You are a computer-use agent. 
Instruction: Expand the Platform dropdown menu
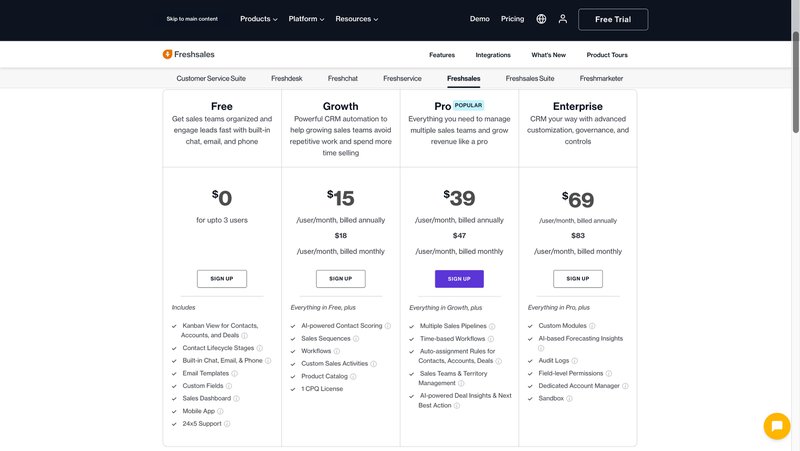click(x=306, y=19)
